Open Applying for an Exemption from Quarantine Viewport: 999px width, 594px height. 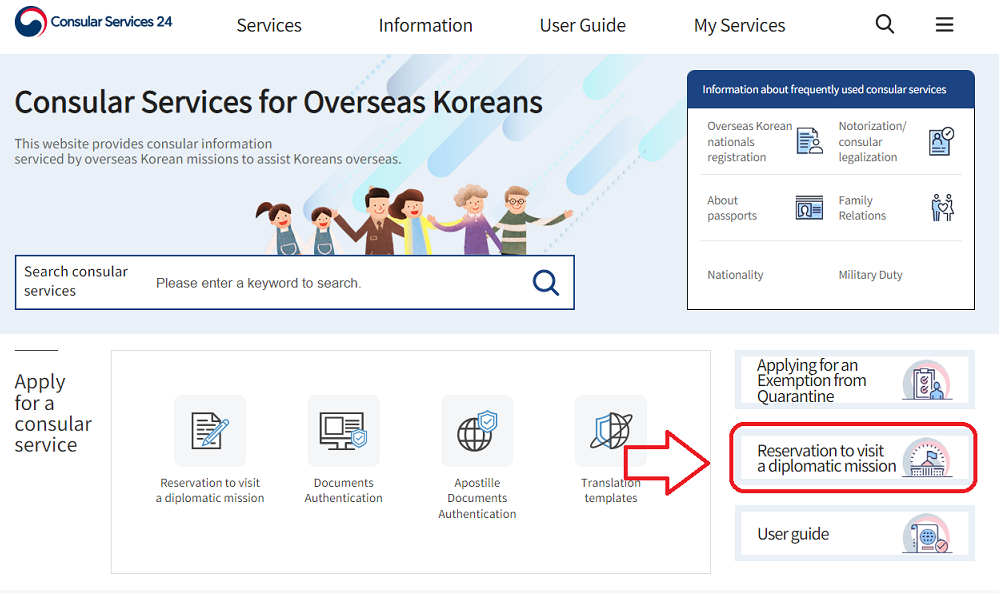pos(854,381)
